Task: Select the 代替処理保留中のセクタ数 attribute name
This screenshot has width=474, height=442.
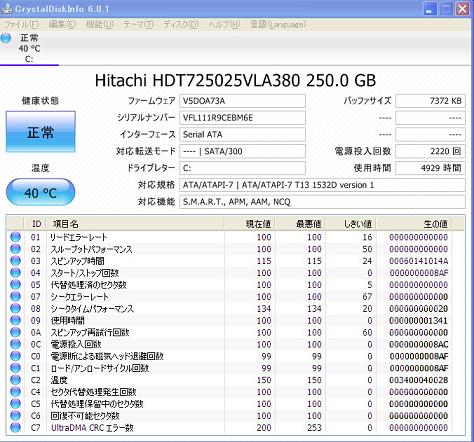Action: [x=97, y=404]
